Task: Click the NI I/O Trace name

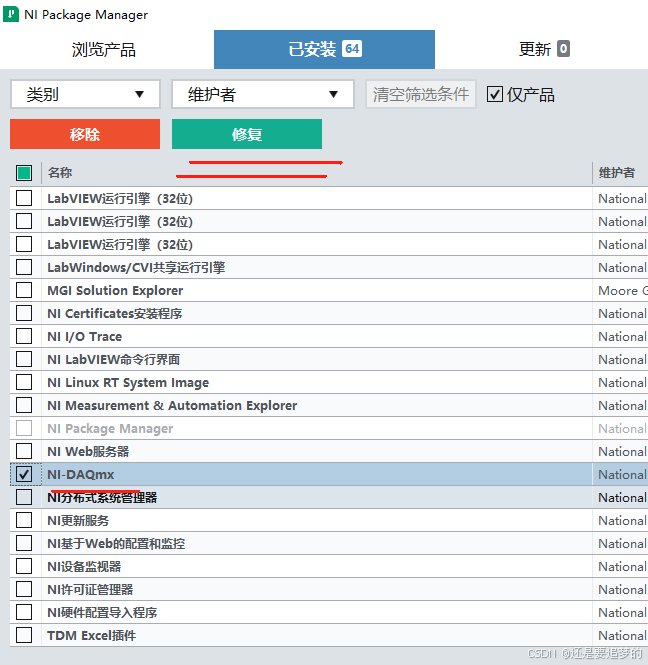Action: pos(84,336)
